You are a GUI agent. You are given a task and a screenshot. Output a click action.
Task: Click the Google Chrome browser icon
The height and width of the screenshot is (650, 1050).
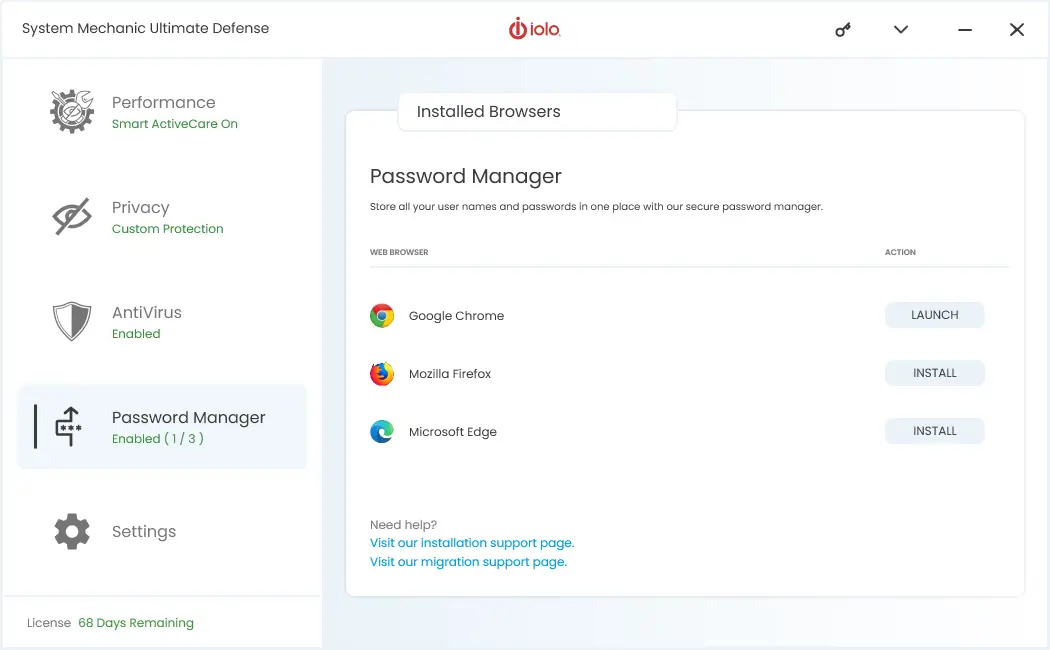pos(382,315)
